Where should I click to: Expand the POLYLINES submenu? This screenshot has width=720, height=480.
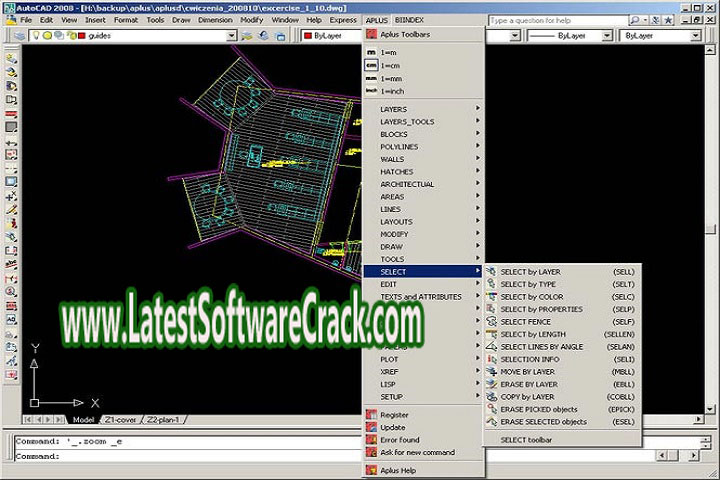click(423, 147)
